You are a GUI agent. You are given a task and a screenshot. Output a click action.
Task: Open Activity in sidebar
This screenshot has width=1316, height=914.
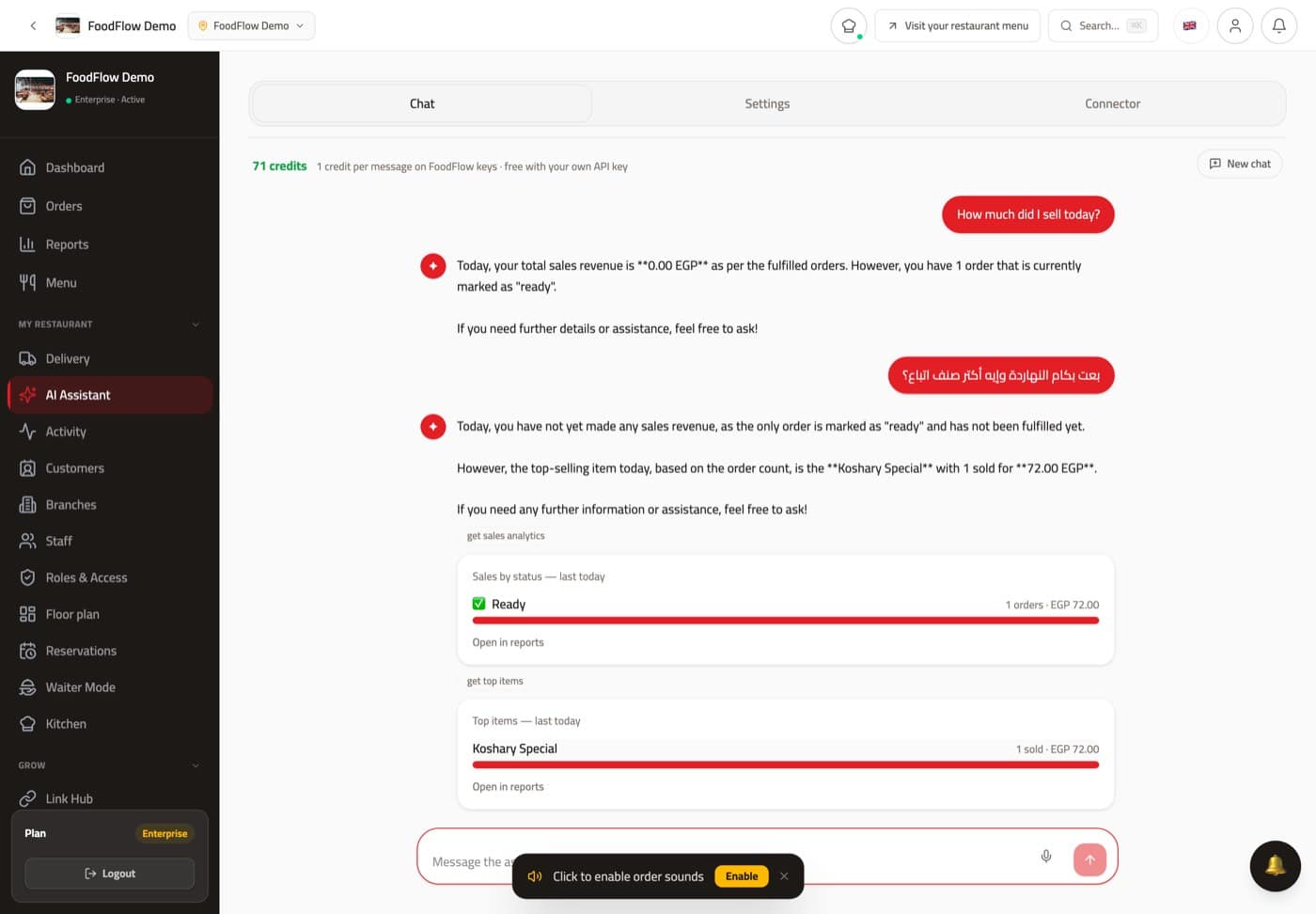point(110,432)
